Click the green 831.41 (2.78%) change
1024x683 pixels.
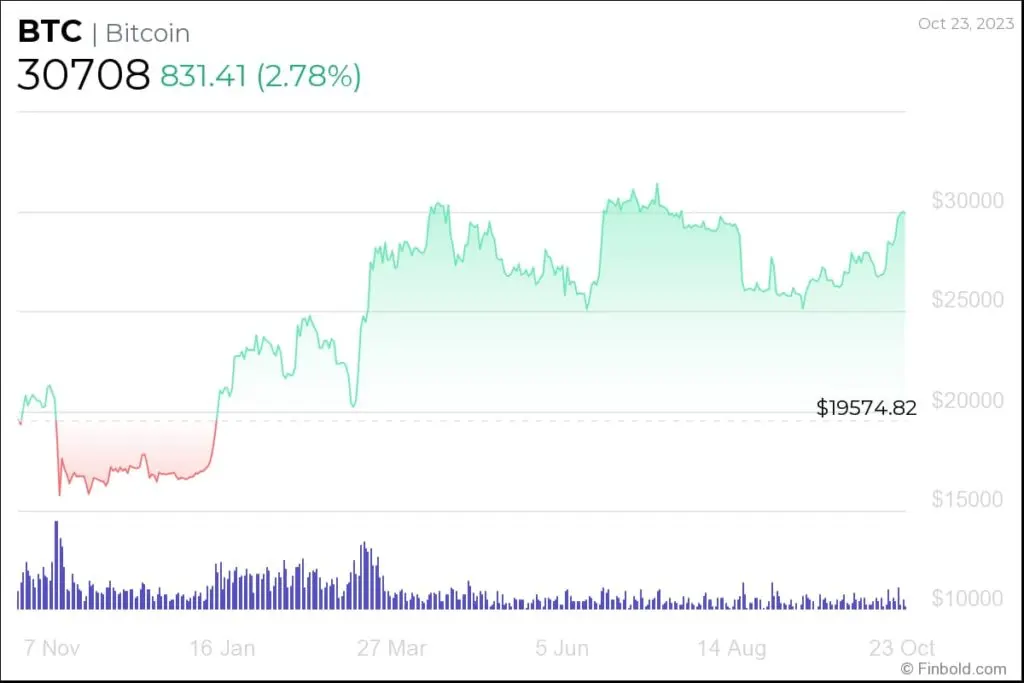tap(261, 76)
